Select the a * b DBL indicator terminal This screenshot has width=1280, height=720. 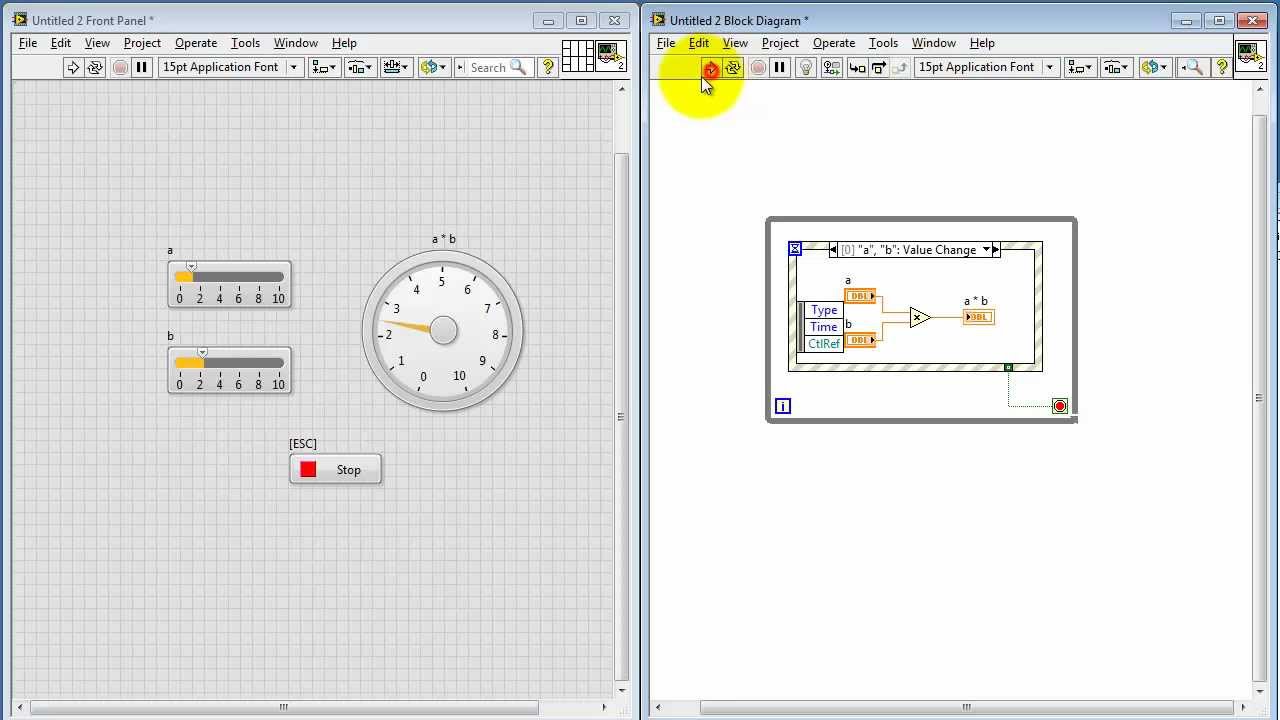(979, 317)
